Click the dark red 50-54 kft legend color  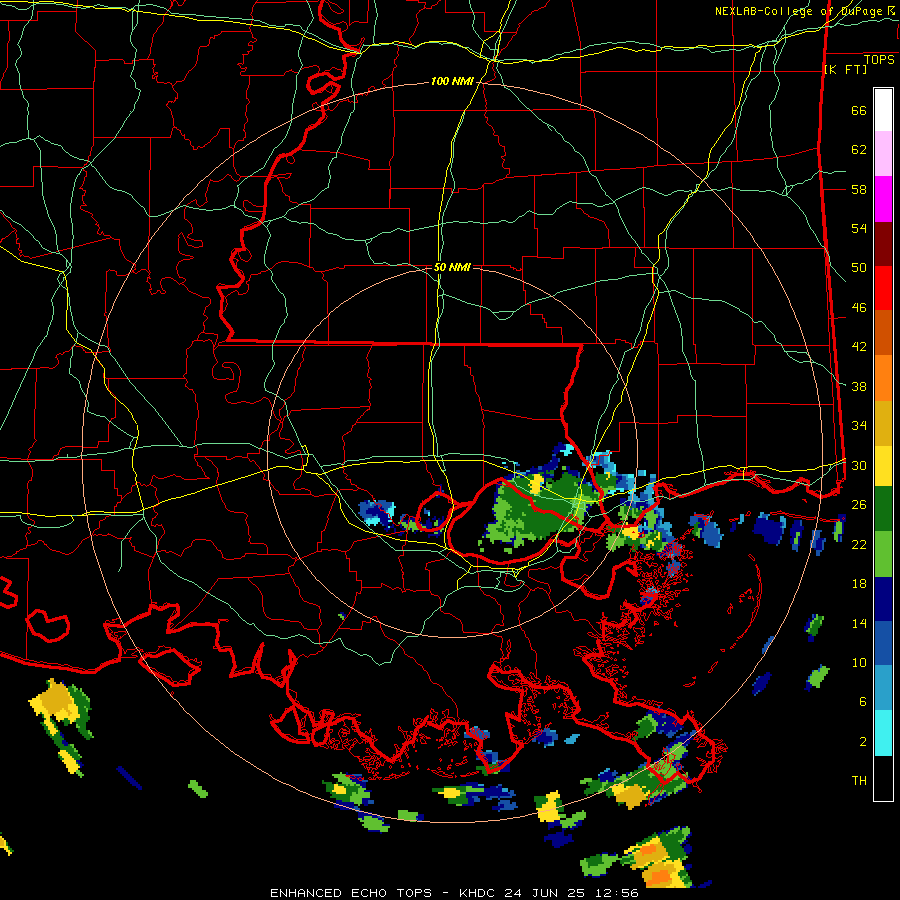click(x=883, y=244)
